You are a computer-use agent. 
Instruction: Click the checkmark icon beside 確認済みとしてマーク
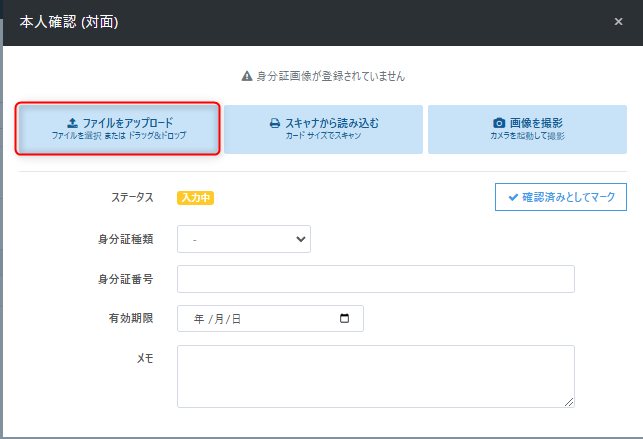(513, 197)
